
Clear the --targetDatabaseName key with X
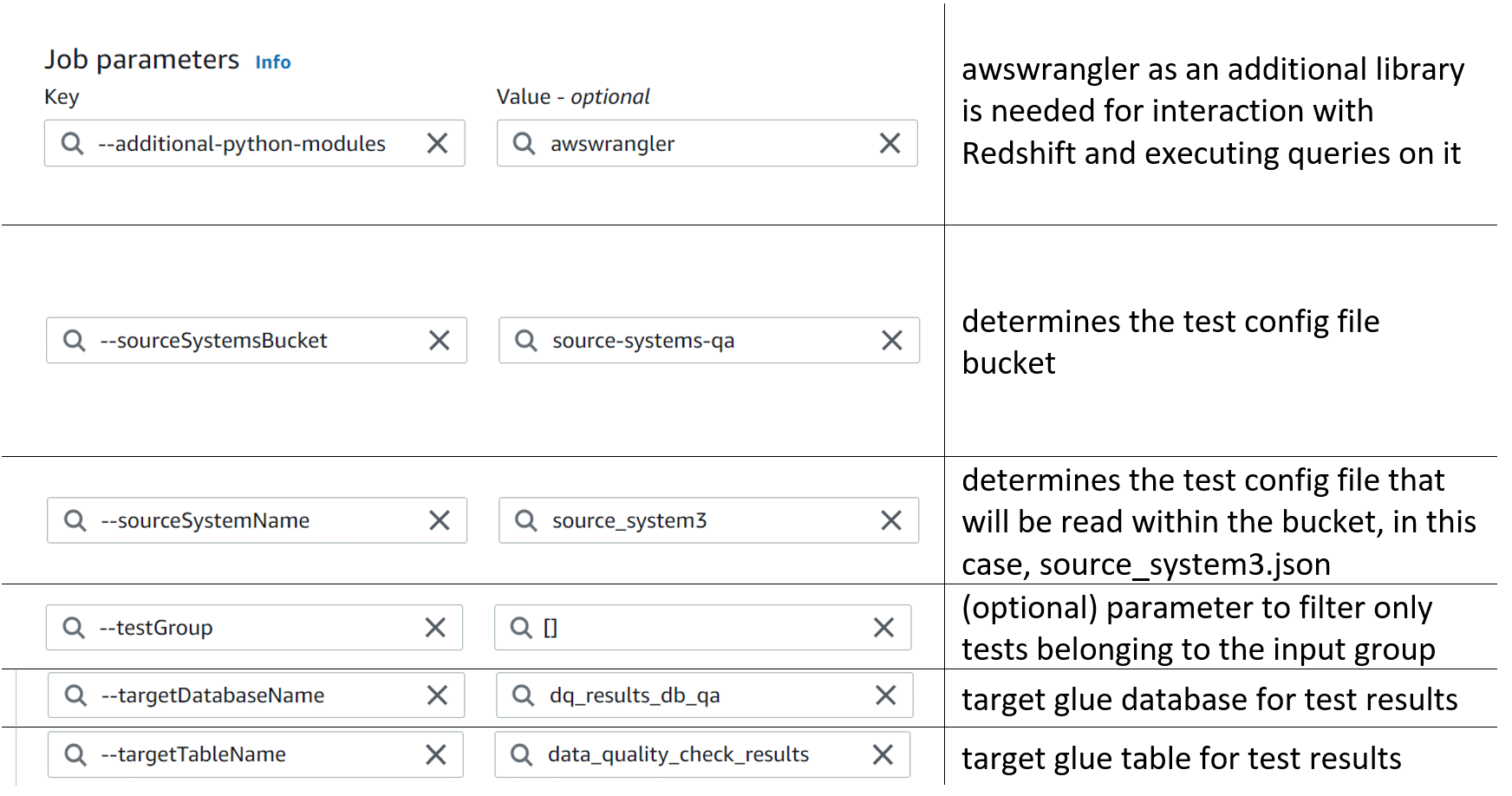tap(438, 695)
